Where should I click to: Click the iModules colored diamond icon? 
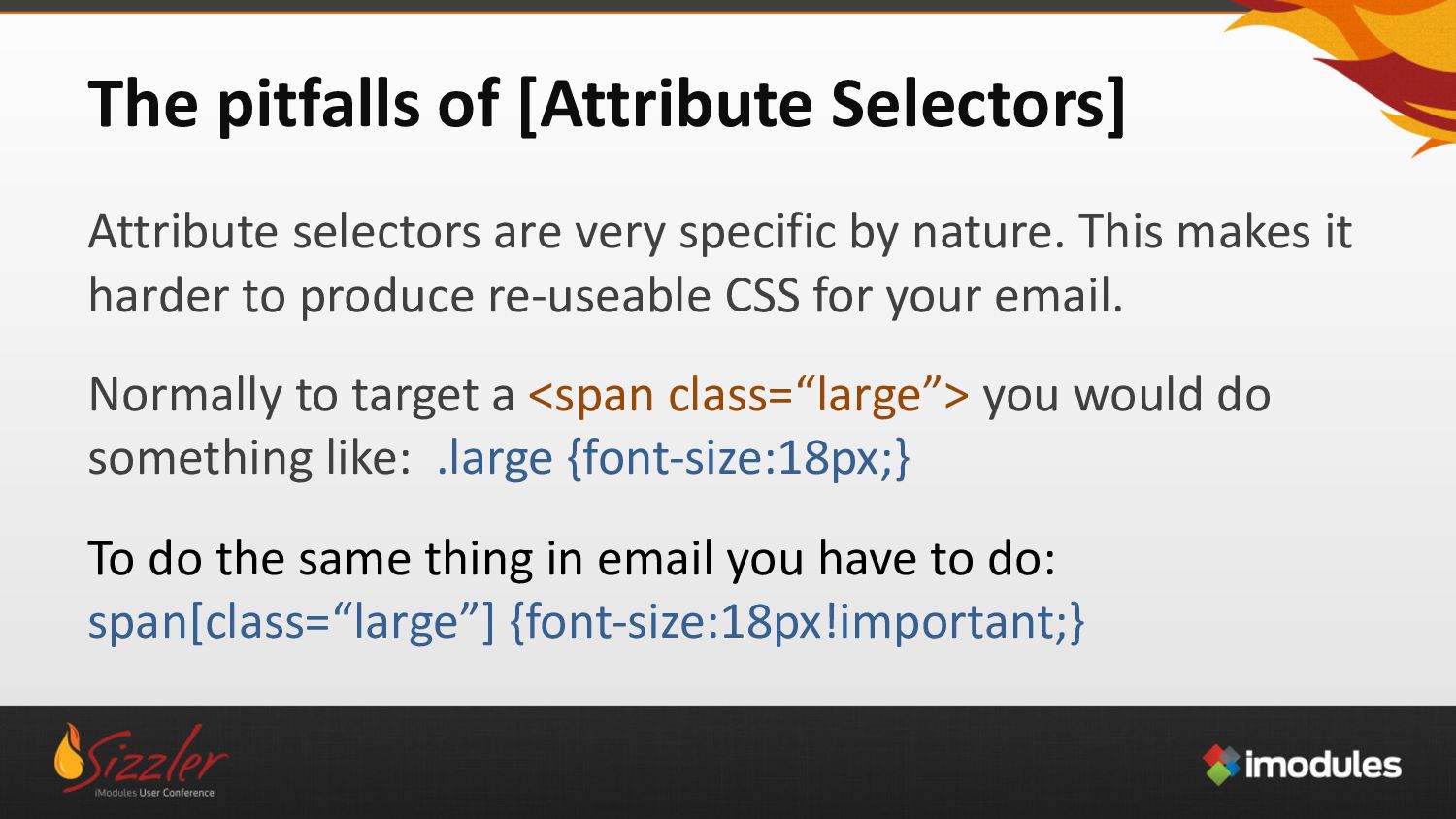point(1222,765)
